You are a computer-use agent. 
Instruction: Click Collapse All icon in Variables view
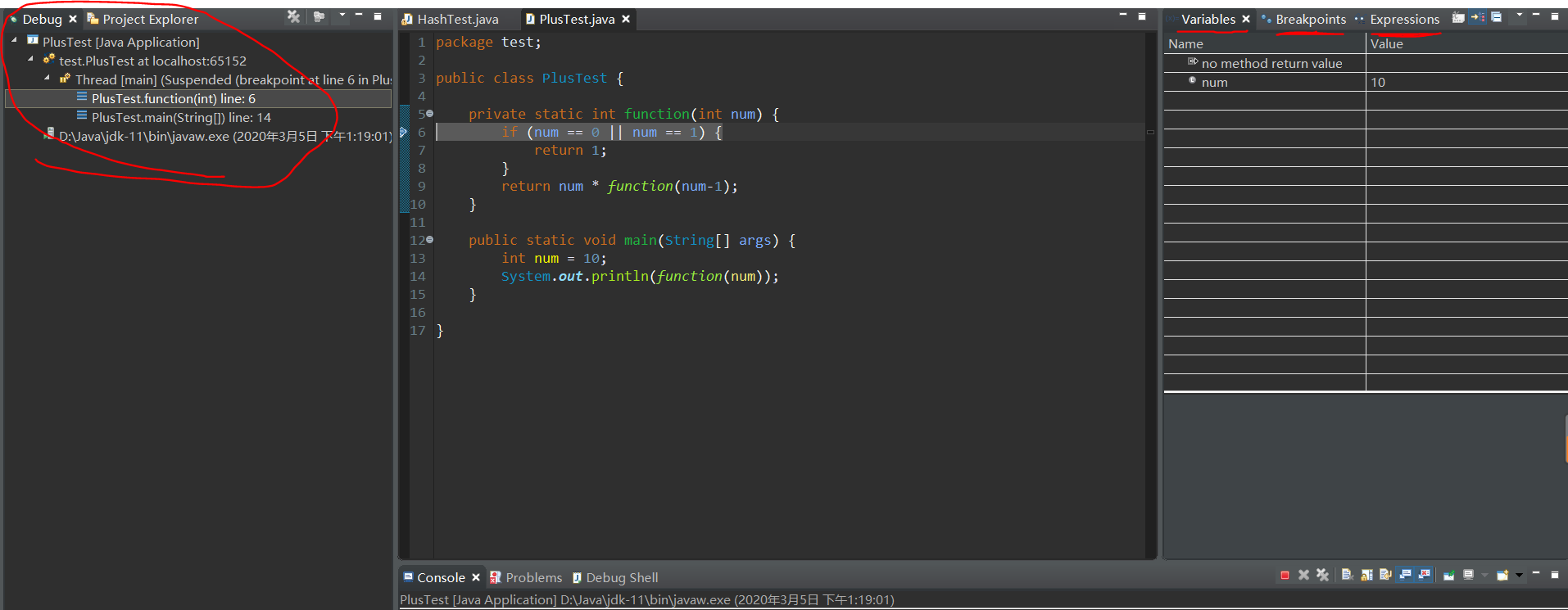click(x=1496, y=17)
